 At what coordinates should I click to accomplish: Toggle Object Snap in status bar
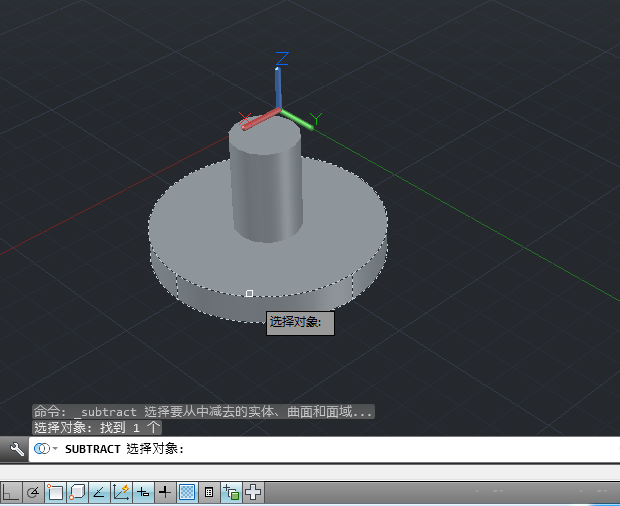pos(55,493)
